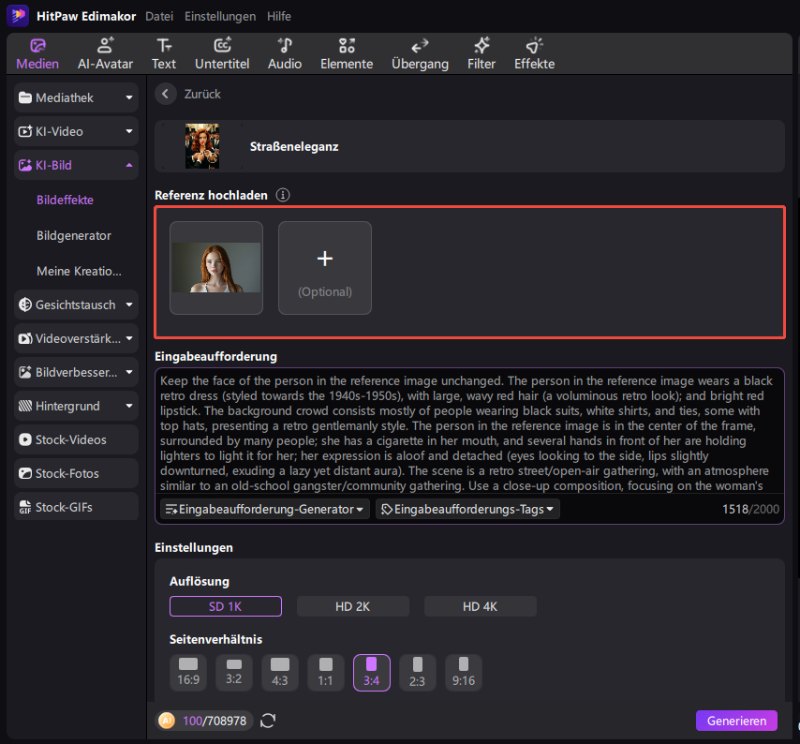Screen dimensions: 800x744
Task: Open the Audio tool
Action: pyautogui.click(x=284, y=53)
